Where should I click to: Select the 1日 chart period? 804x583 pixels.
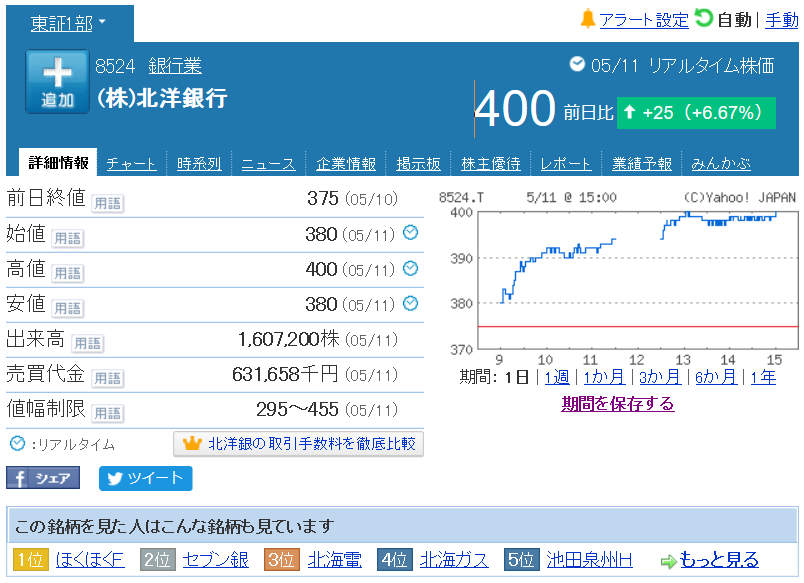click(x=516, y=377)
